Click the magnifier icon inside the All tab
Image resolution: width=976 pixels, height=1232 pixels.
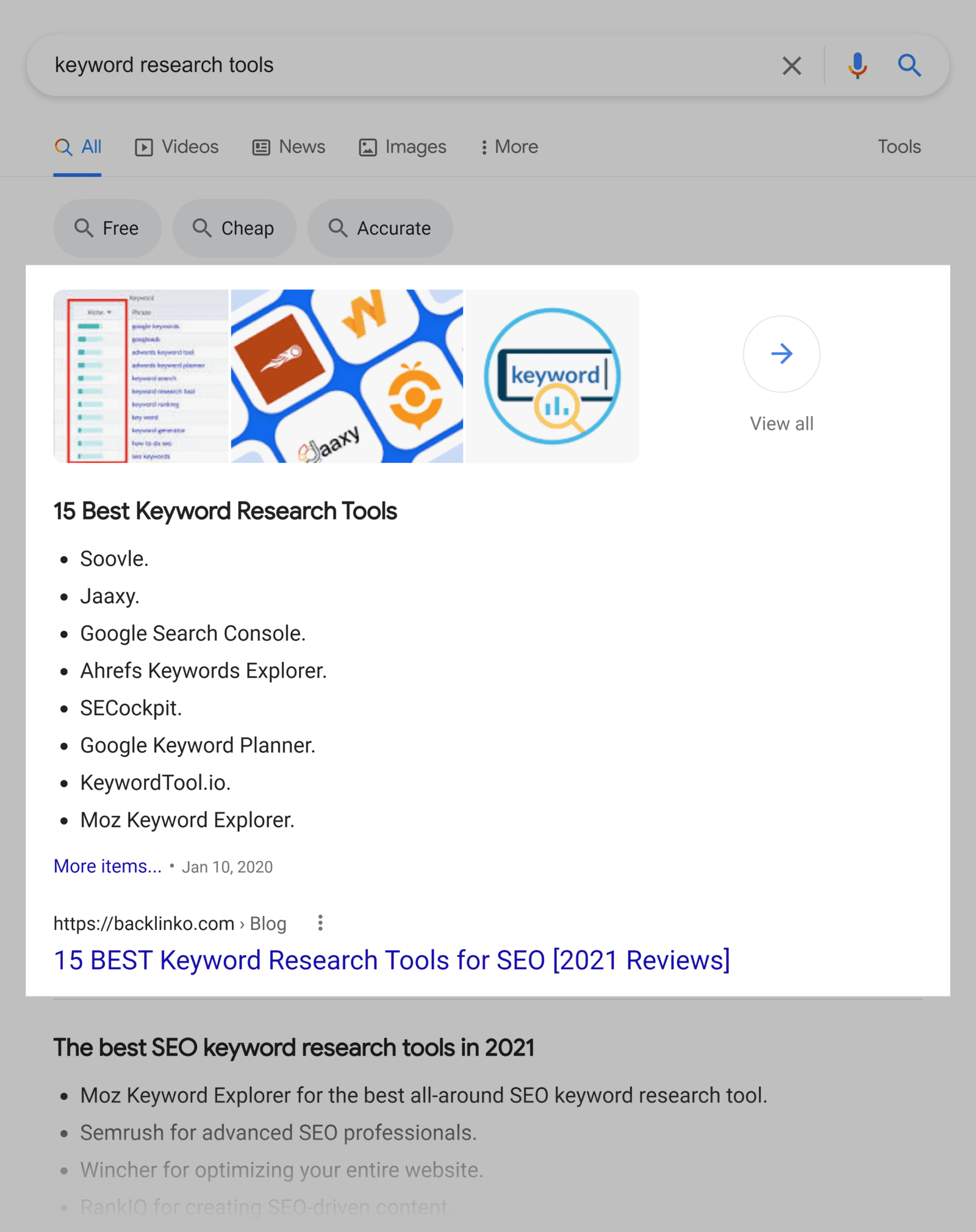63,146
